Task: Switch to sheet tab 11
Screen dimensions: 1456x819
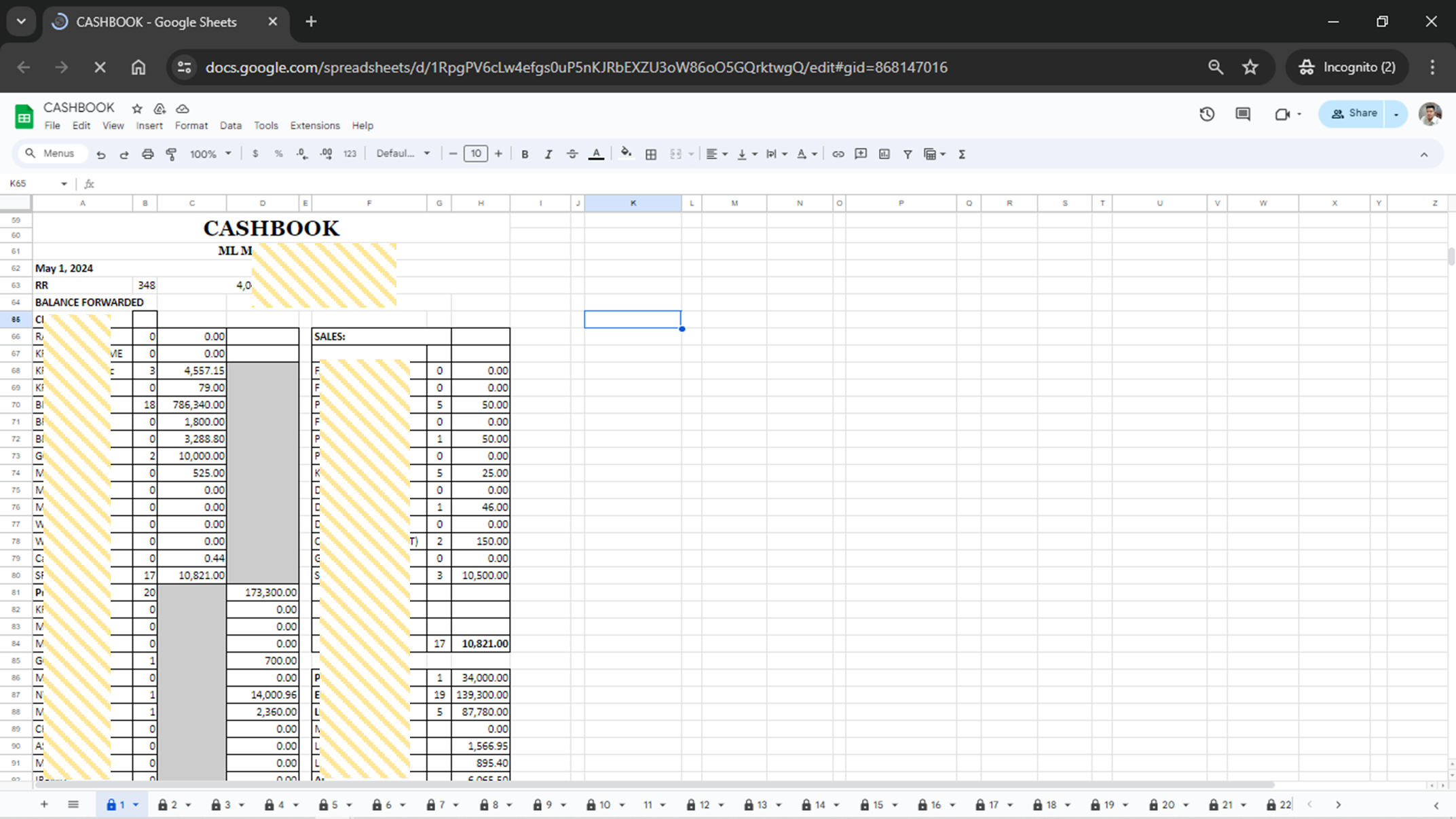Action: tap(648, 805)
